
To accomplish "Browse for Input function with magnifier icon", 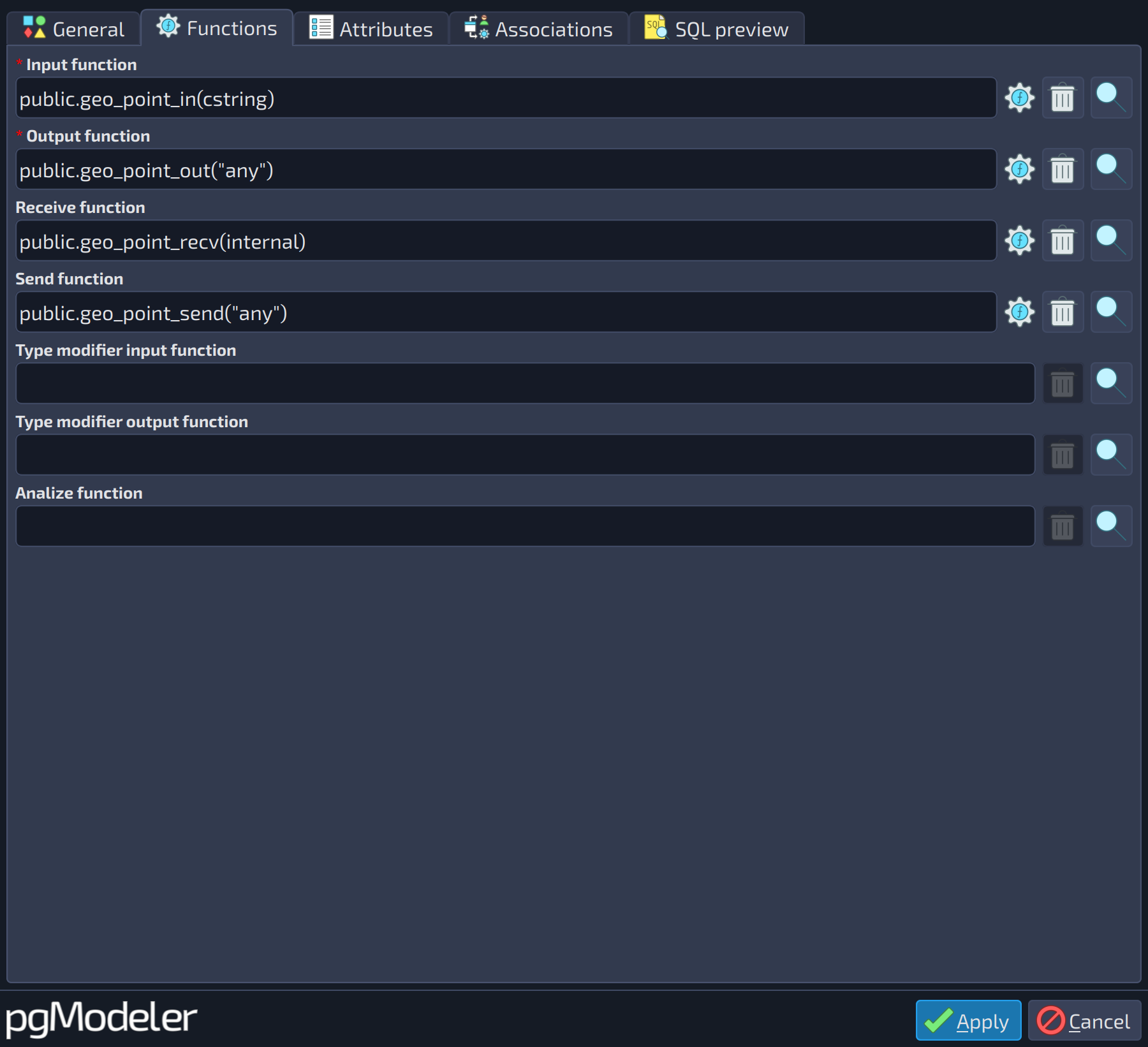I will click(1111, 98).
